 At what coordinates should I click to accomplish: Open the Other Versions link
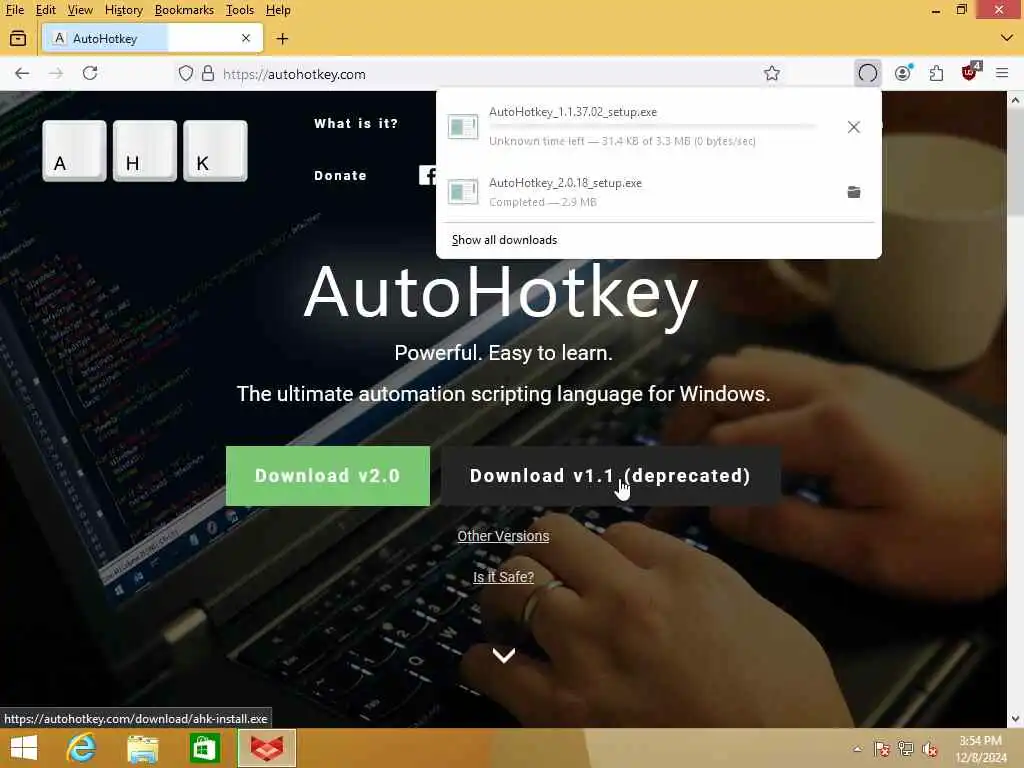503,536
